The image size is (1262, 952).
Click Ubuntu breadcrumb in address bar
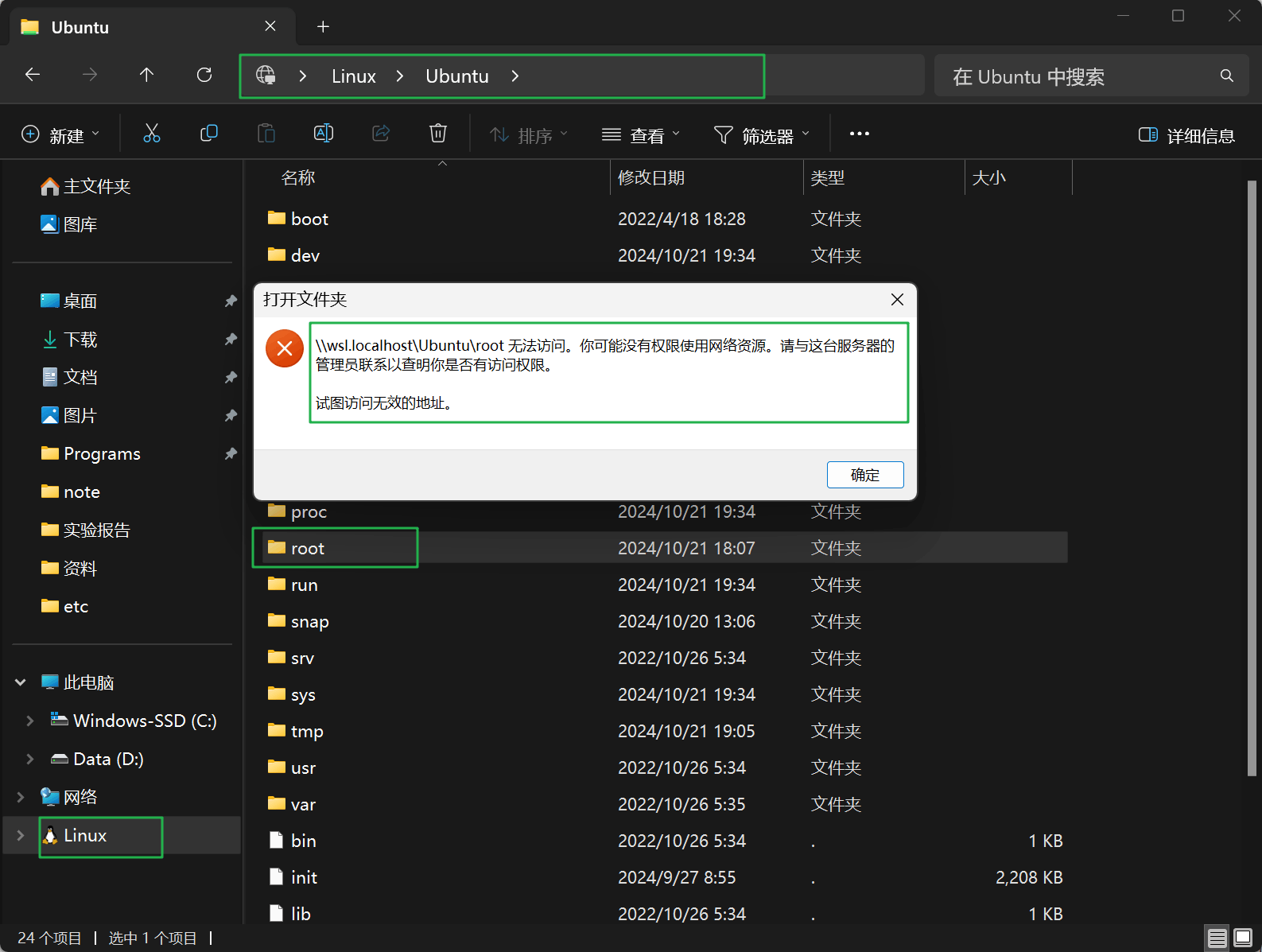click(x=457, y=76)
